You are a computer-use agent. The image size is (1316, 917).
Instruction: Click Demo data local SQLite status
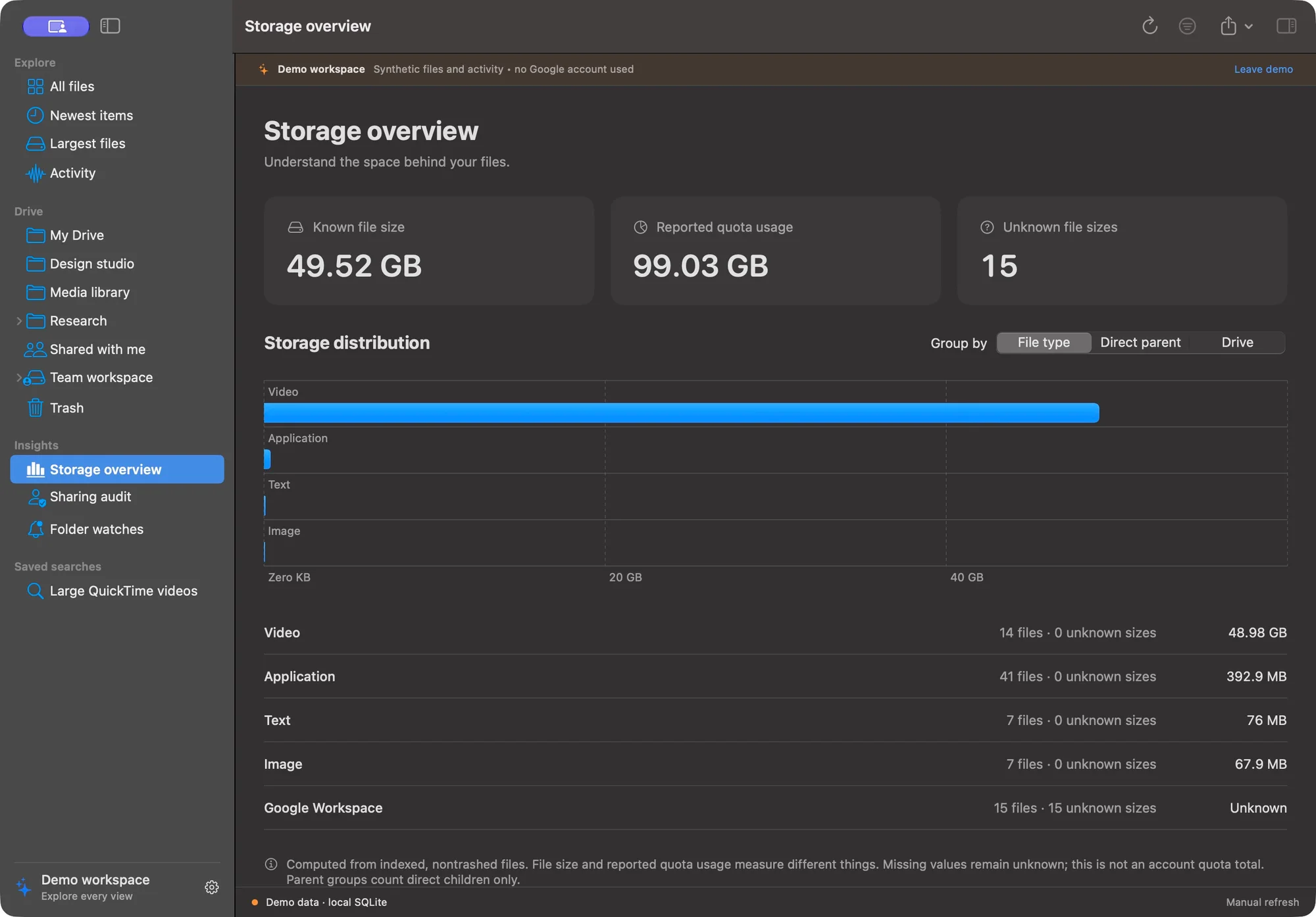320,903
